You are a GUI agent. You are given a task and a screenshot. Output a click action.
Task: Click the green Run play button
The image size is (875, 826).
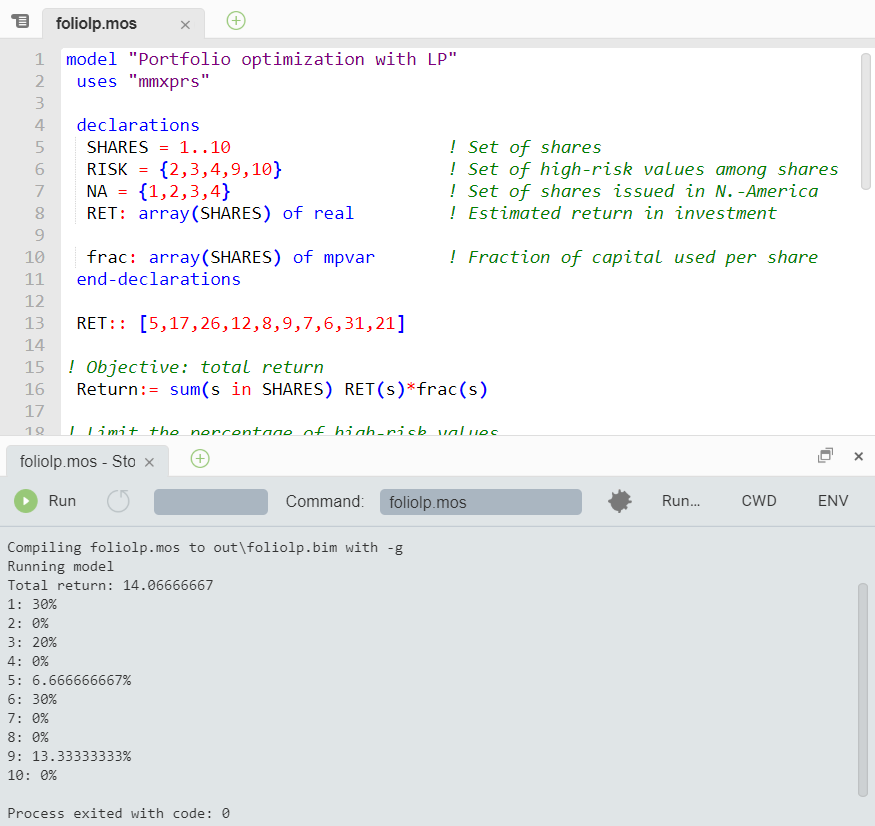click(x=26, y=501)
